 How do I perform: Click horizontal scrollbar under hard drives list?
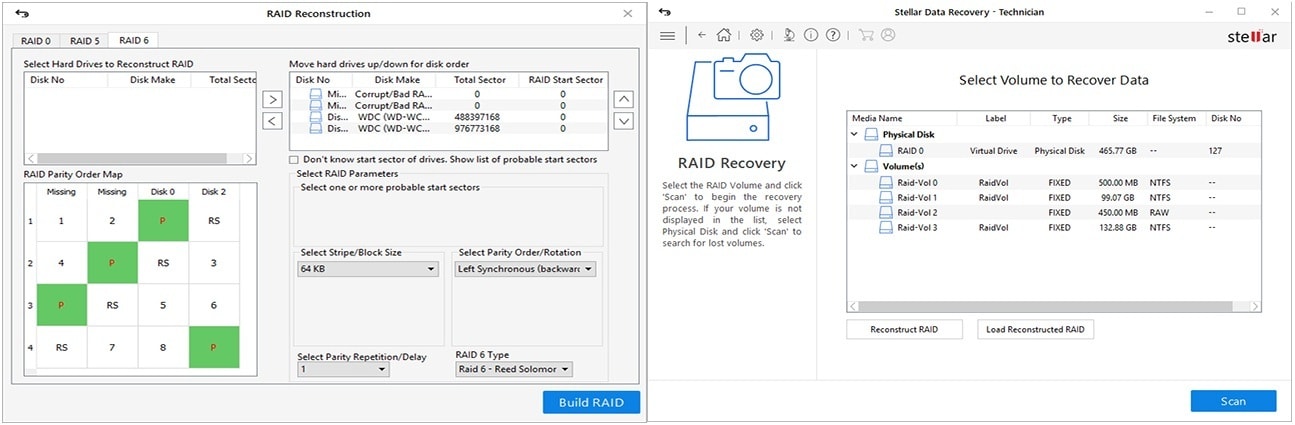coord(140,158)
